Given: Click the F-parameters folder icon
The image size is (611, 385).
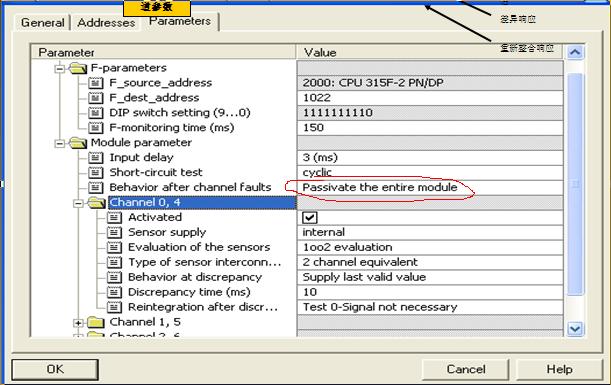Looking at the screenshot, I should coord(78,68).
